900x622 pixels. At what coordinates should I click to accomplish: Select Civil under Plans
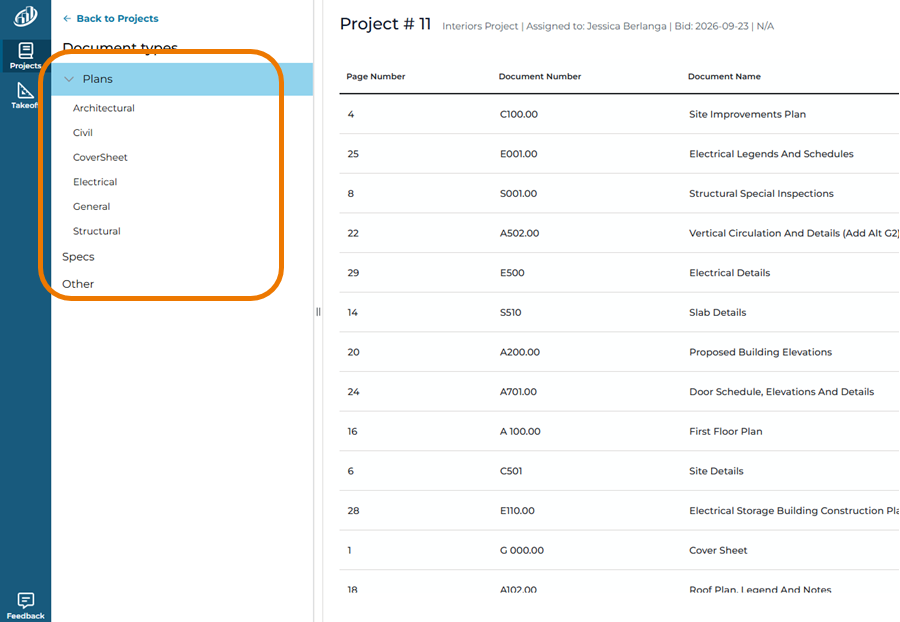pyautogui.click(x=83, y=133)
